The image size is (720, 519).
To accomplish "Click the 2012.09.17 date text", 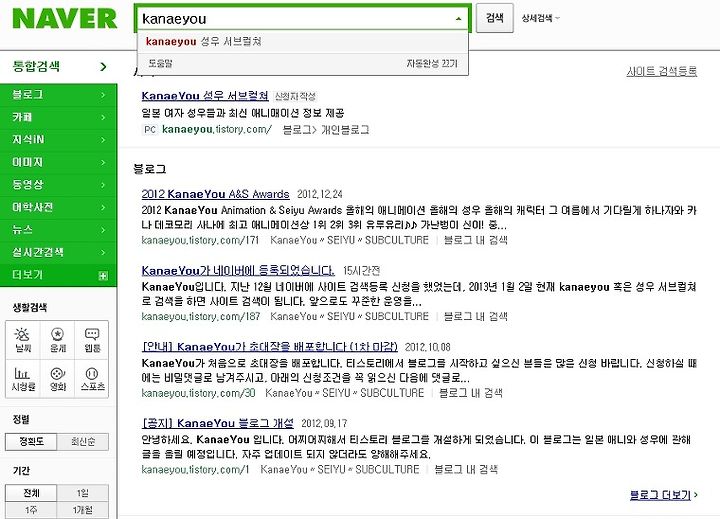I will (x=324, y=423).
